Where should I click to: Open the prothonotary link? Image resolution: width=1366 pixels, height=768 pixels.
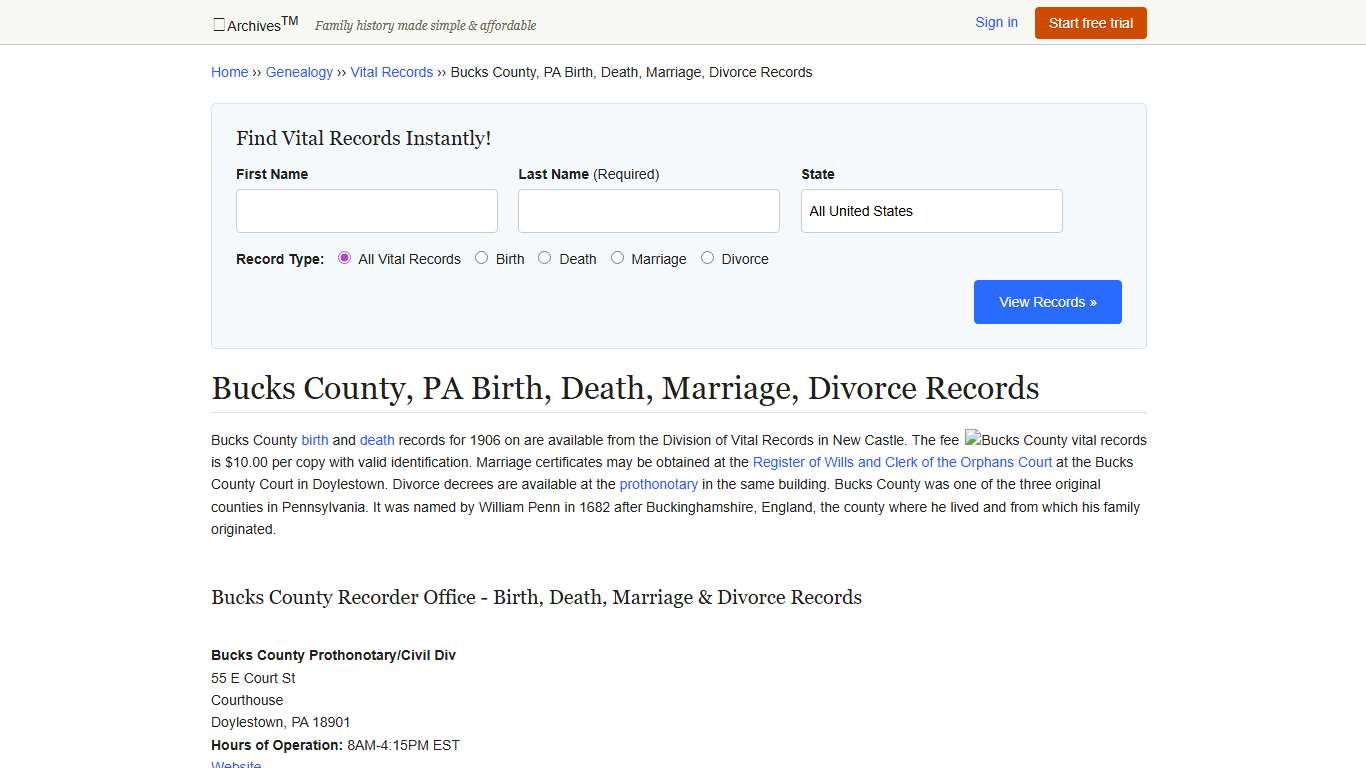coord(658,484)
